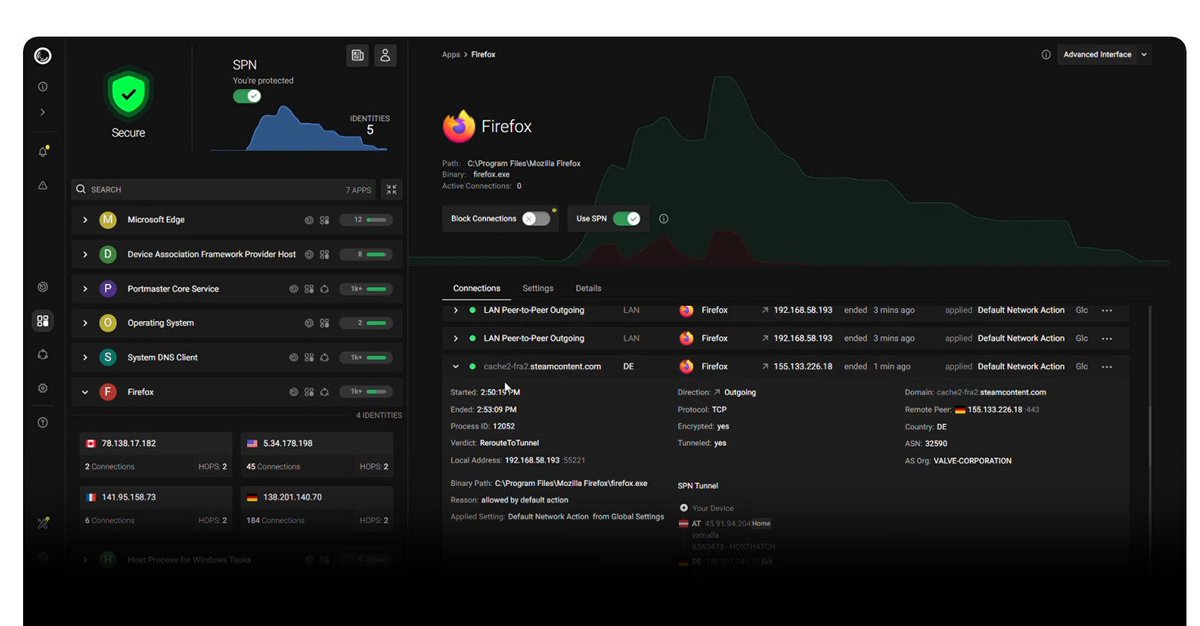This screenshot has height=626, width=1200.
Task: Click the info icon left of Advanced Interface
Action: point(1046,55)
